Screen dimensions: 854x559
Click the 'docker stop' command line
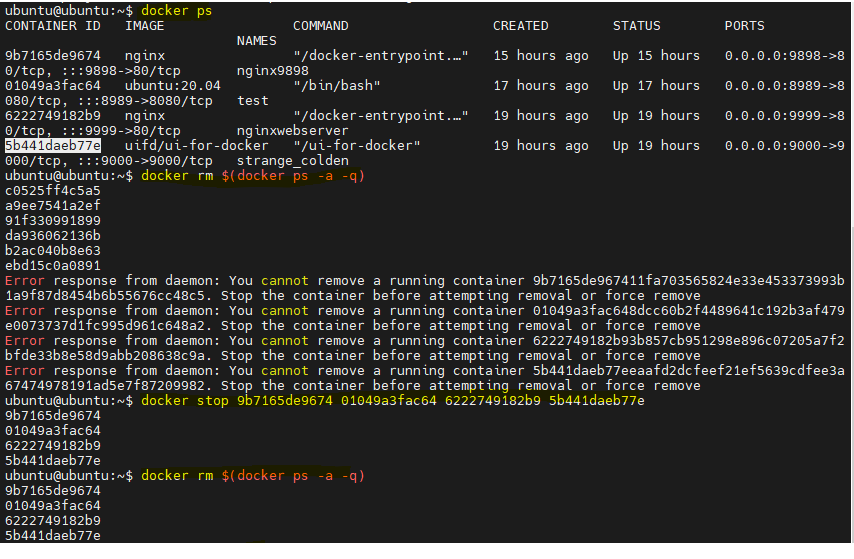click(393, 400)
